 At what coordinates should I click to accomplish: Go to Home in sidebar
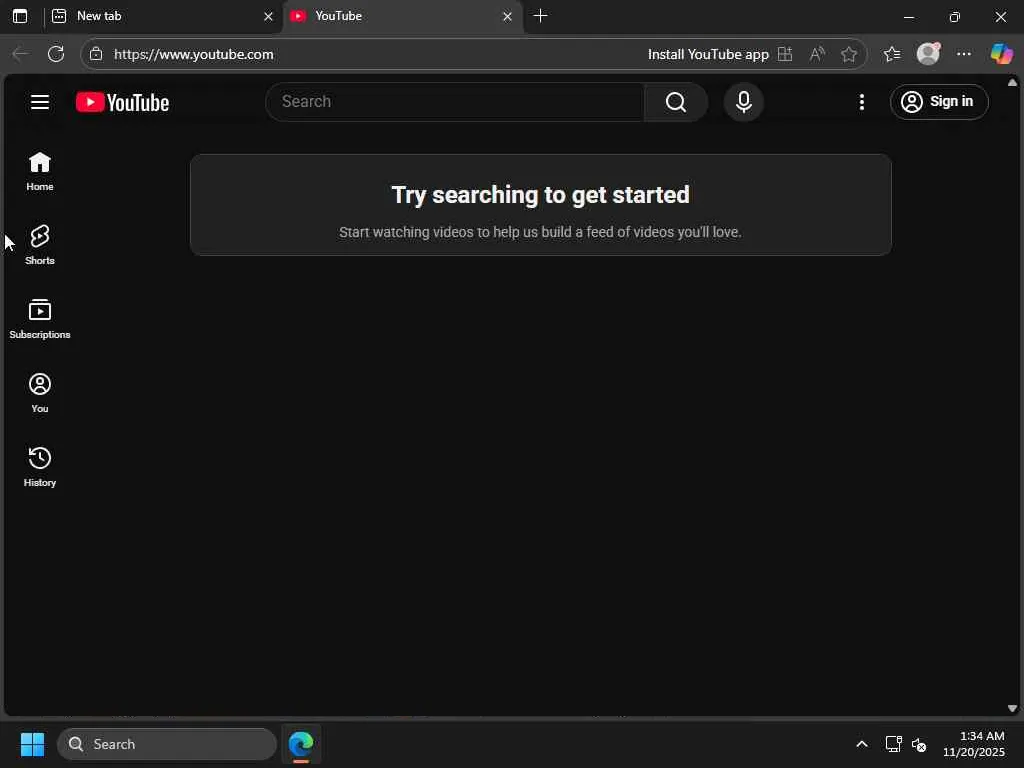pos(40,171)
